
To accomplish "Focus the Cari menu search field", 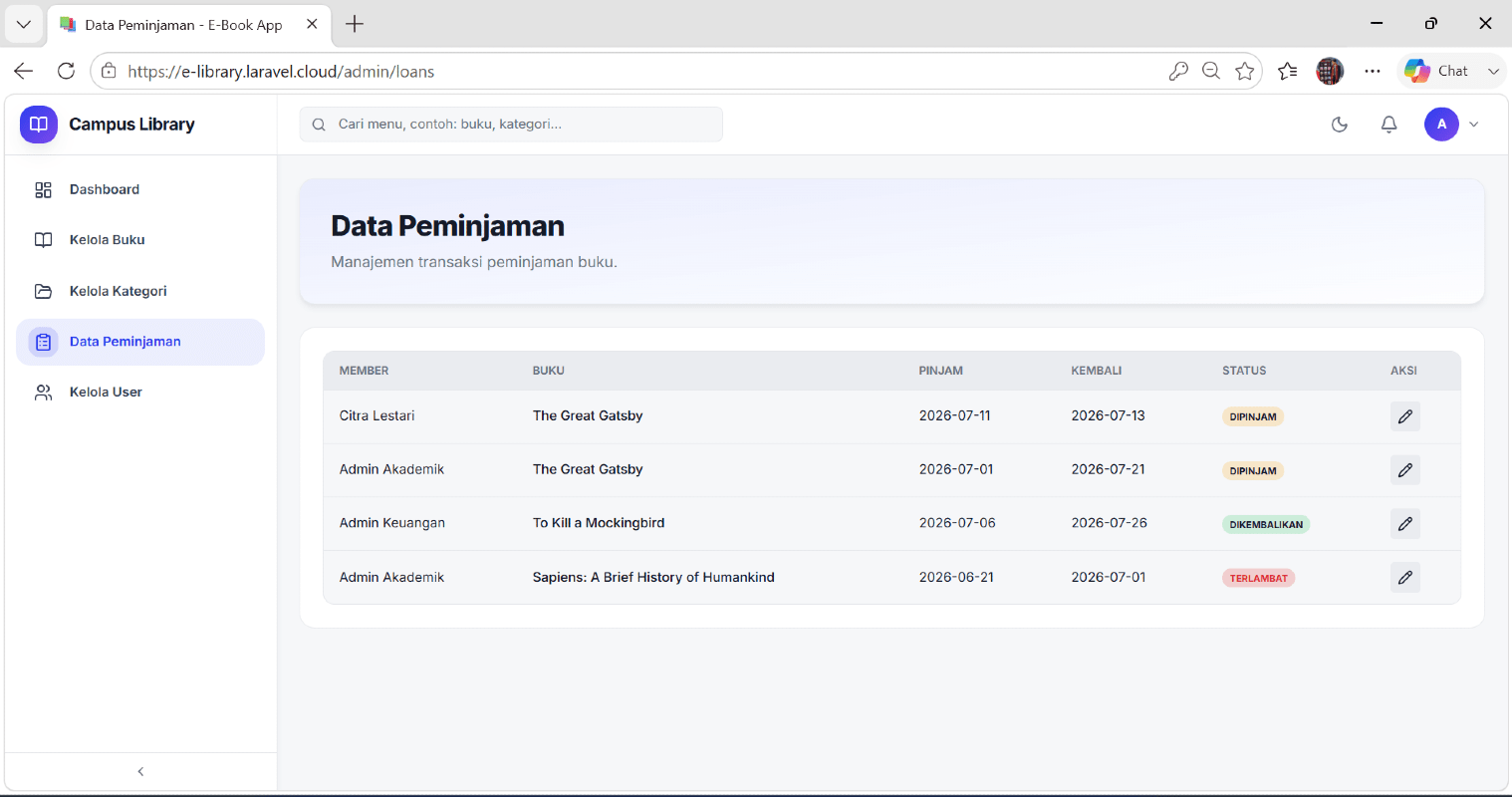I will pyautogui.click(x=511, y=125).
